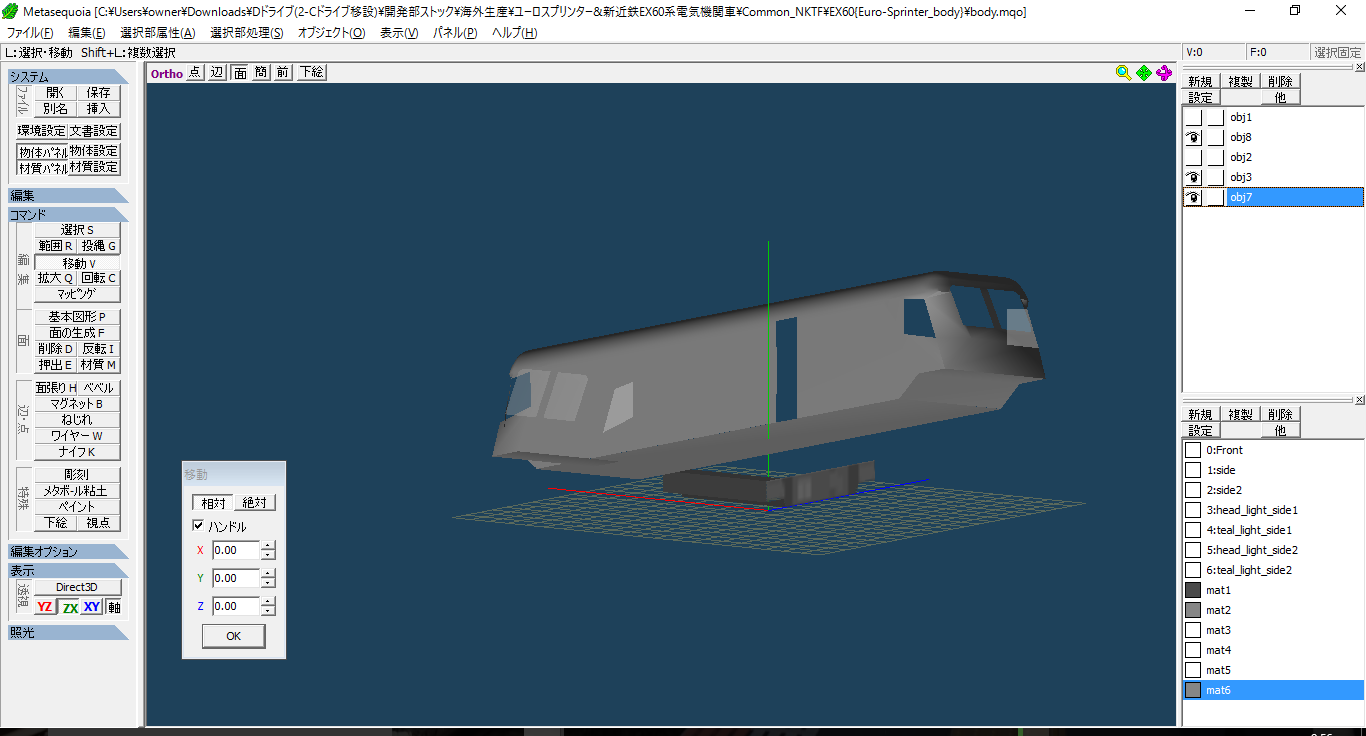
Task: Show obj1 with its visibility box
Action: [x=1194, y=117]
